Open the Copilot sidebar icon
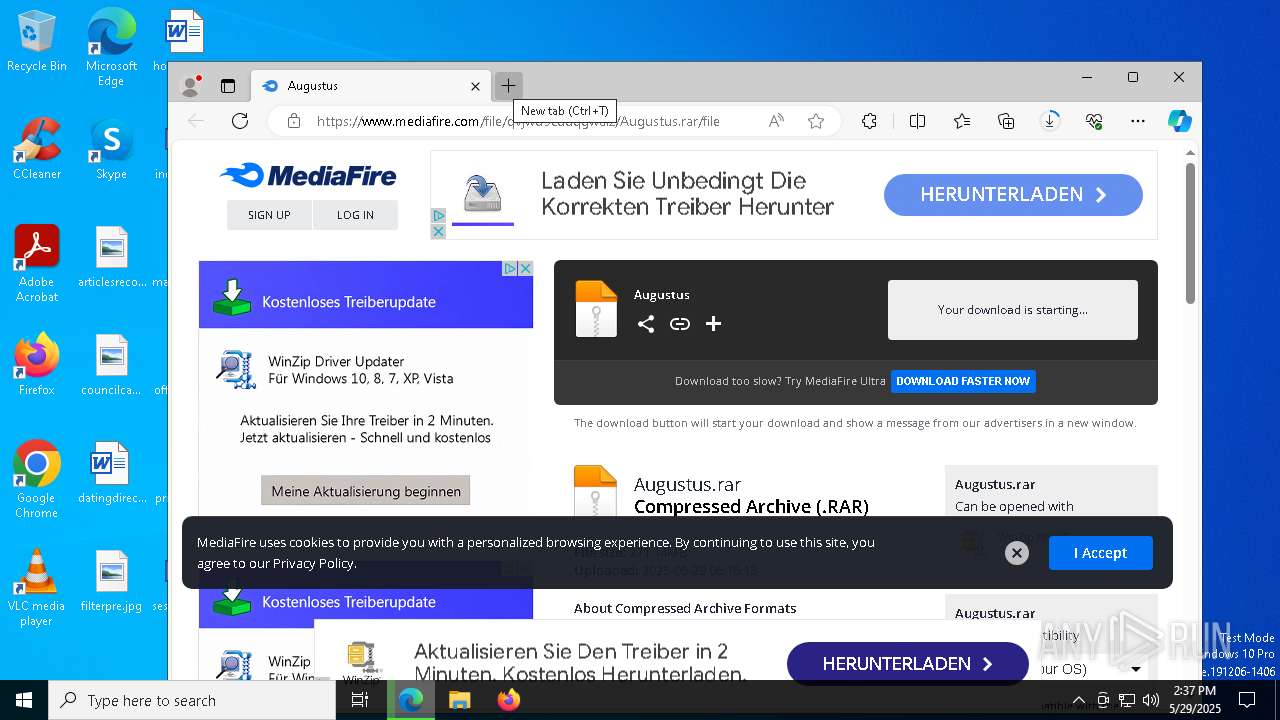Screen dimensions: 1280x720 pos(1180,121)
